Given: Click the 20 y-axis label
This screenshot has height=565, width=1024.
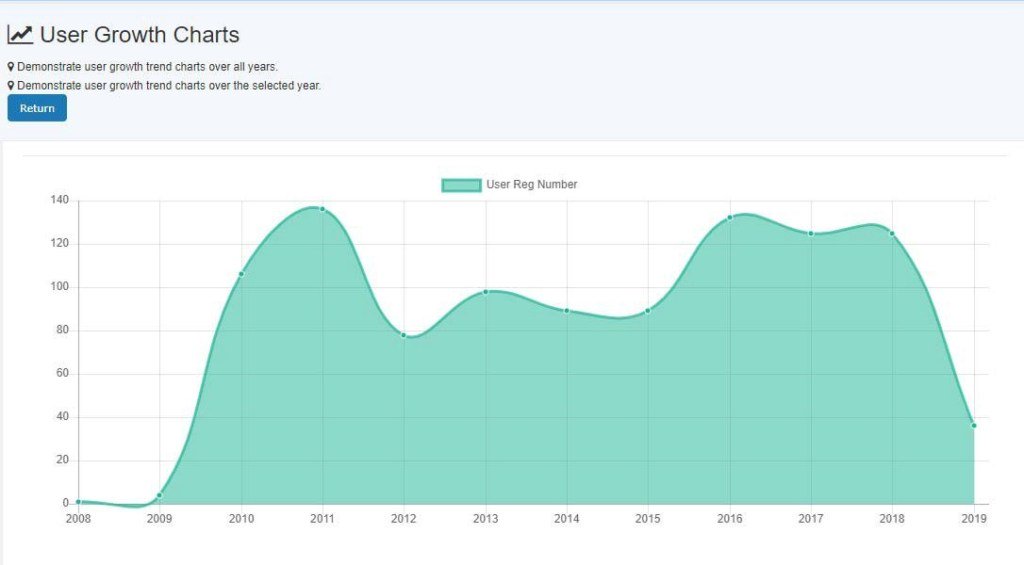Looking at the screenshot, I should pyautogui.click(x=63, y=460).
